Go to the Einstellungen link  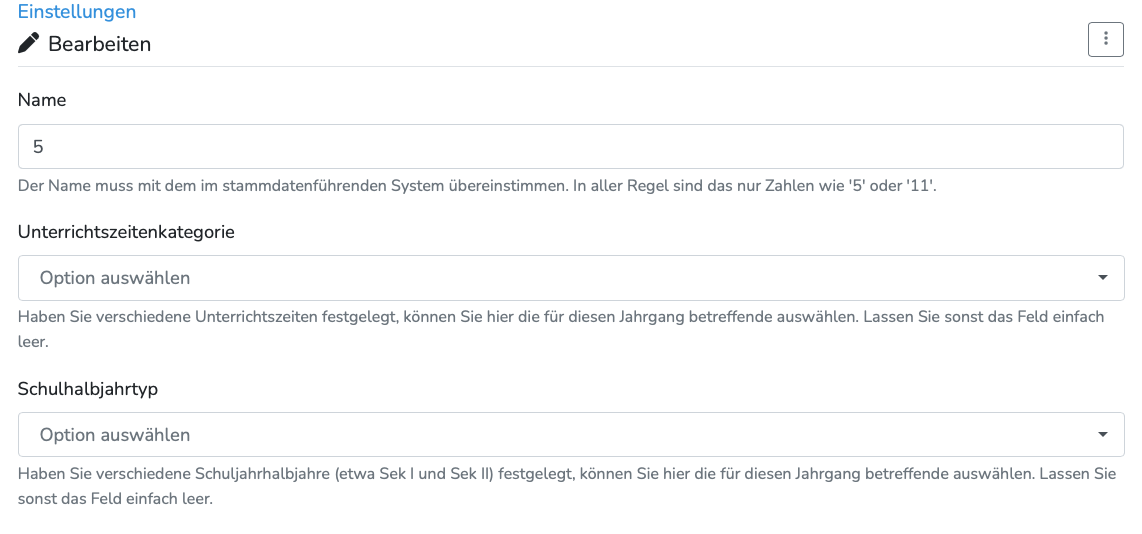(77, 12)
